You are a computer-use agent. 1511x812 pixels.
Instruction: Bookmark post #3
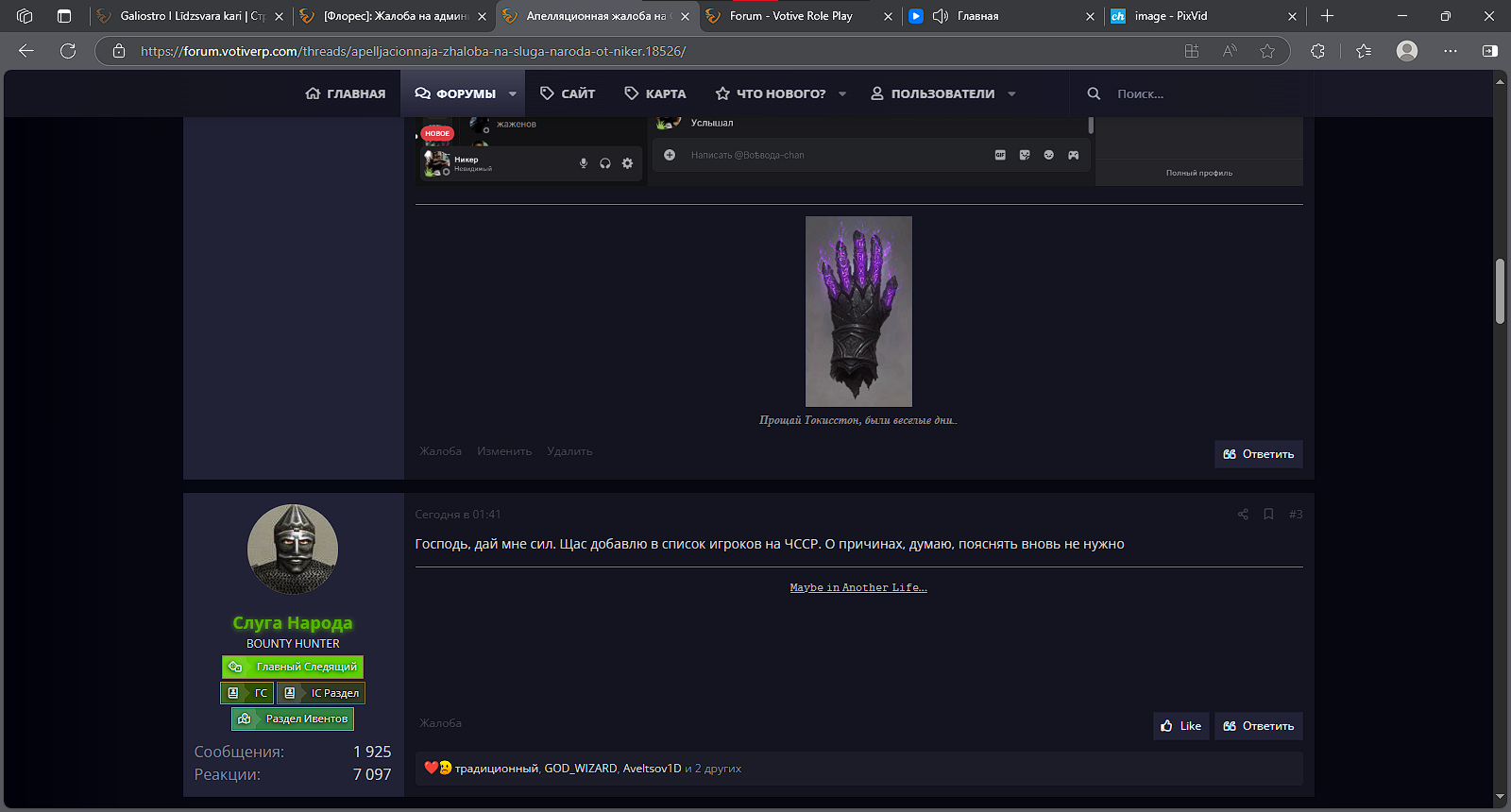pos(1268,515)
